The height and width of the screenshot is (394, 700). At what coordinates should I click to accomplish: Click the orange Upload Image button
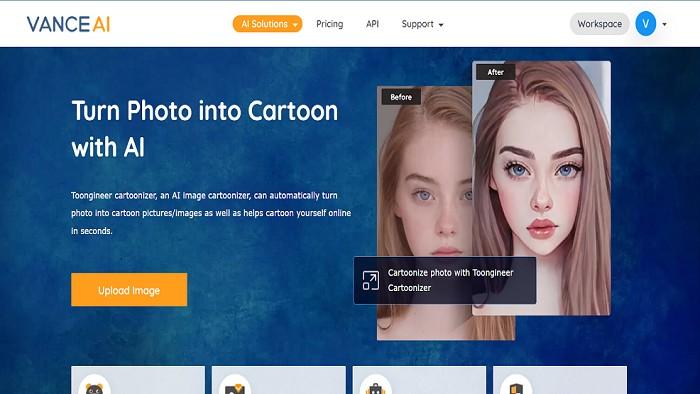[x=129, y=290]
